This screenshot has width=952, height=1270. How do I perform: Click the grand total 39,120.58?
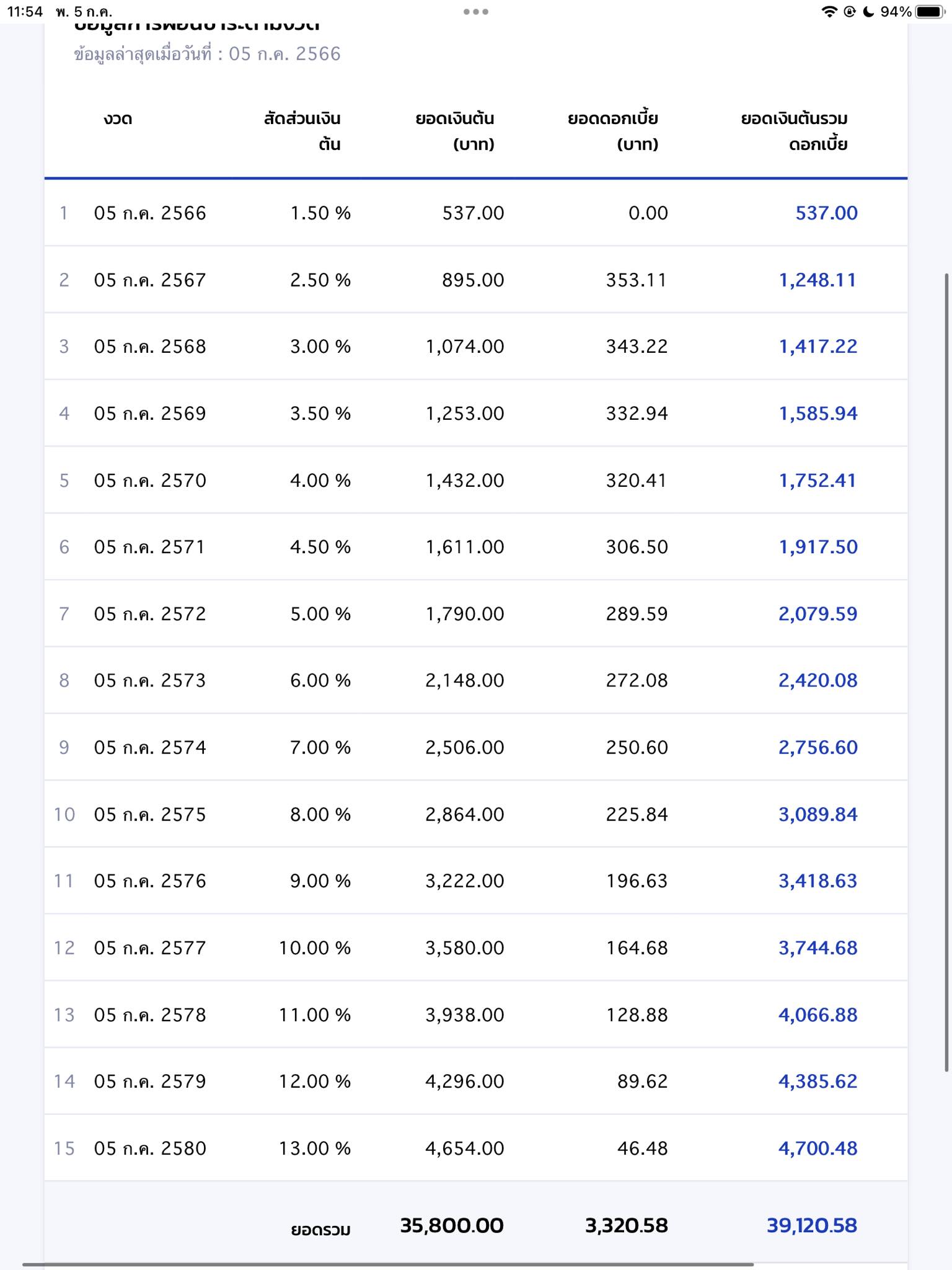tap(812, 1225)
